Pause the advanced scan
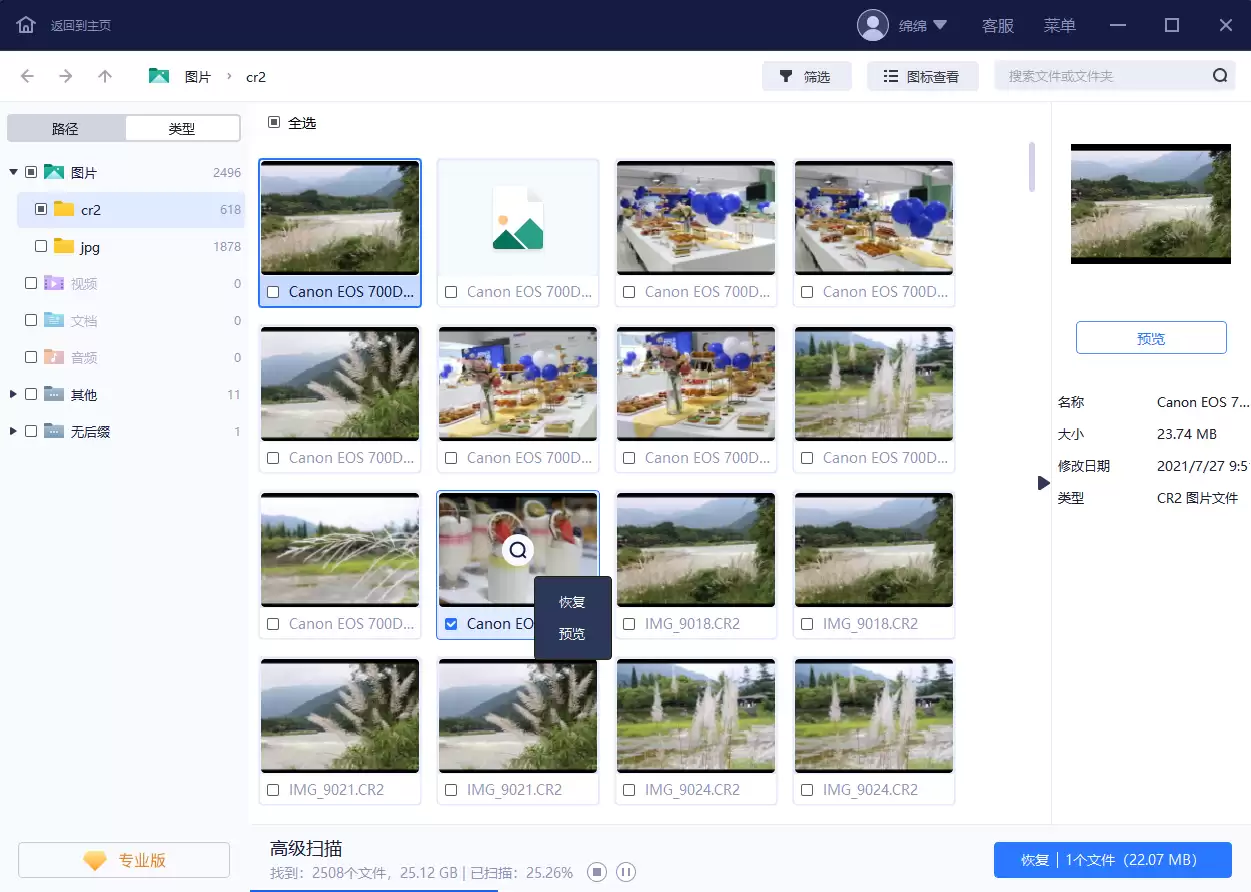Image resolution: width=1251 pixels, height=892 pixels. click(x=626, y=872)
